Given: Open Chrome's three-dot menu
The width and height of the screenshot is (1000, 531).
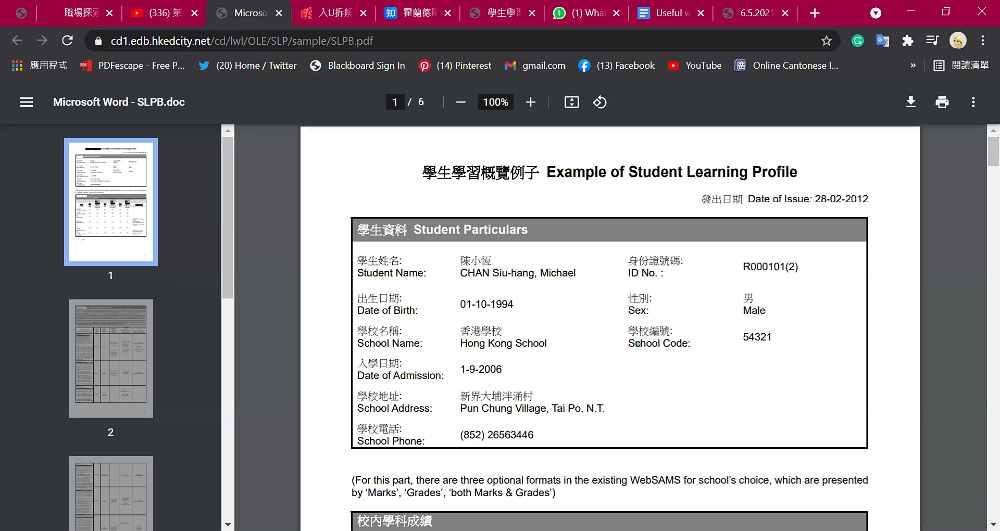Looking at the screenshot, I should (983, 41).
